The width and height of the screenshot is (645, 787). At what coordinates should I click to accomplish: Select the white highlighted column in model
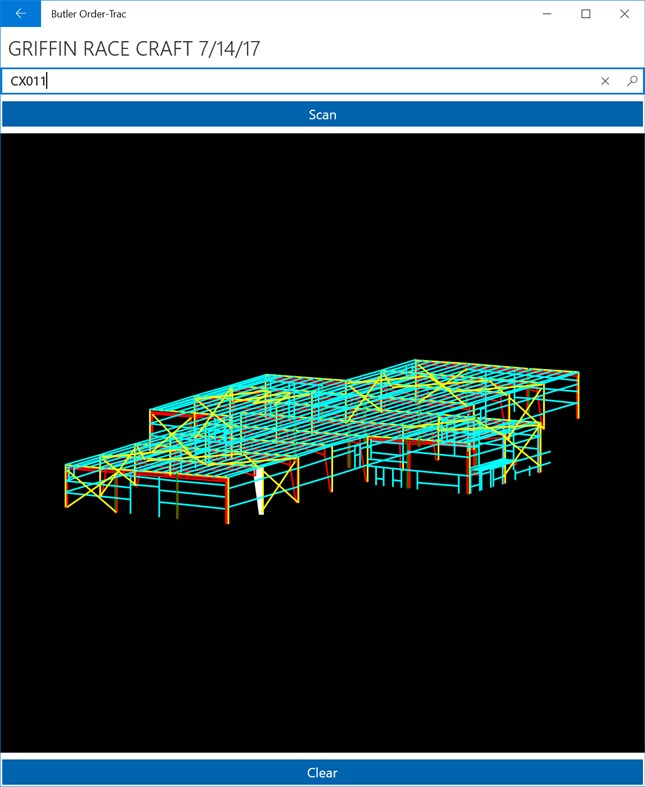point(259,492)
